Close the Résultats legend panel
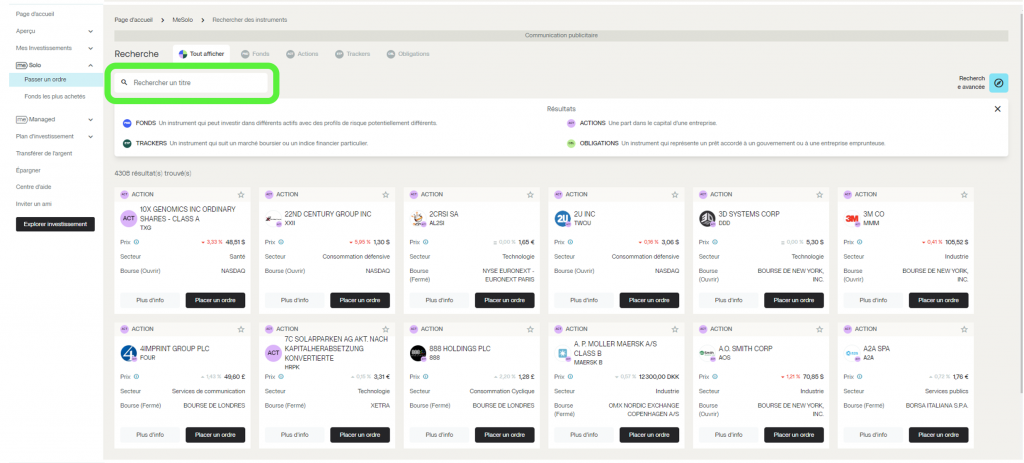This screenshot has height=463, width=1024. click(997, 109)
